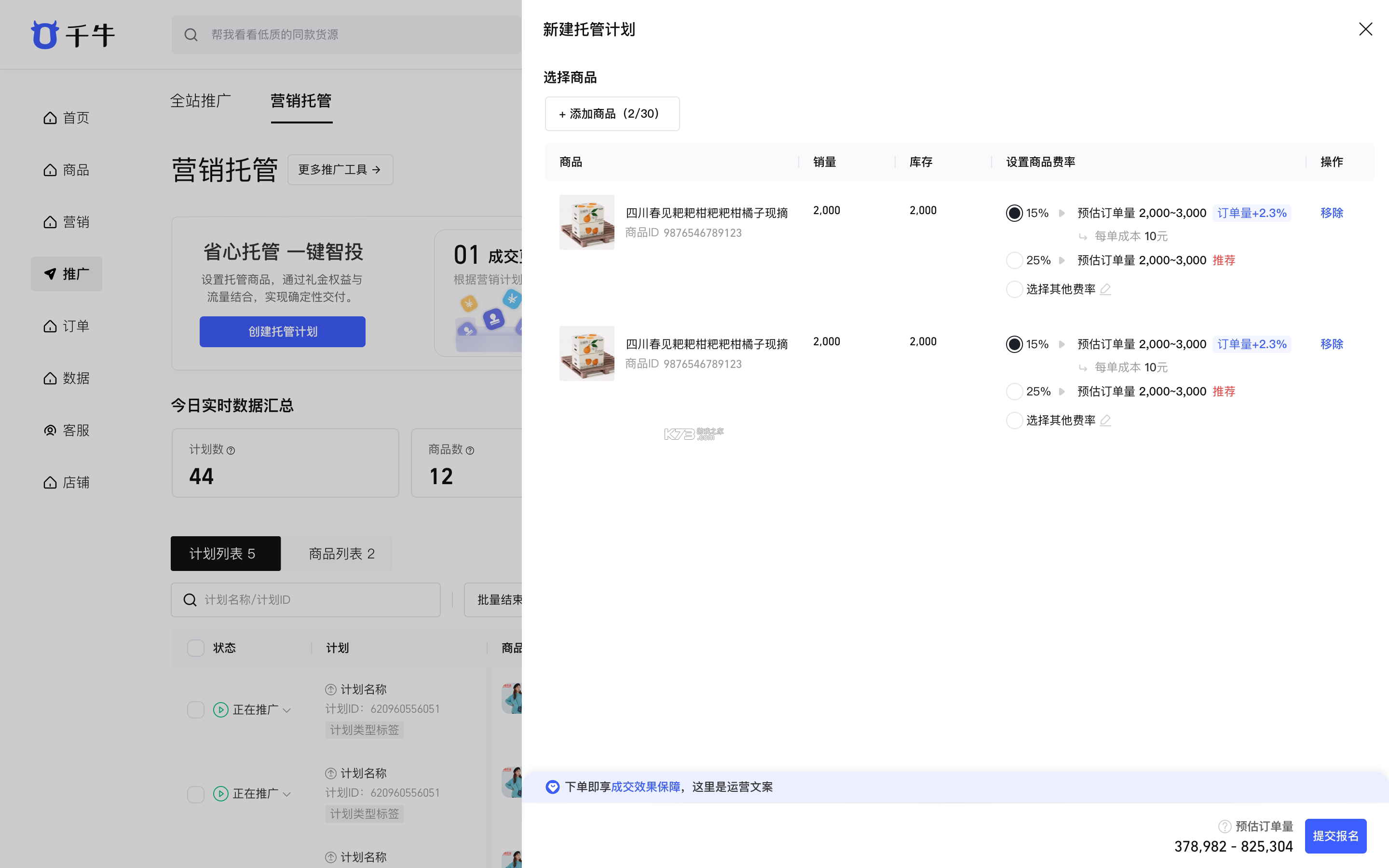Select 15% rate for the second product
This screenshot has height=868, width=1389.
[1014, 344]
